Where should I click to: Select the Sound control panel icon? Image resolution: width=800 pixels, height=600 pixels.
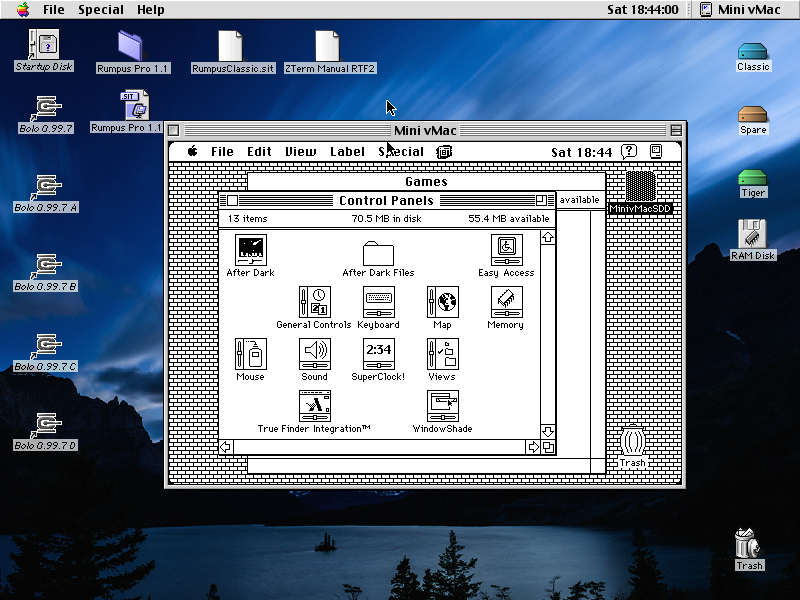click(x=314, y=354)
